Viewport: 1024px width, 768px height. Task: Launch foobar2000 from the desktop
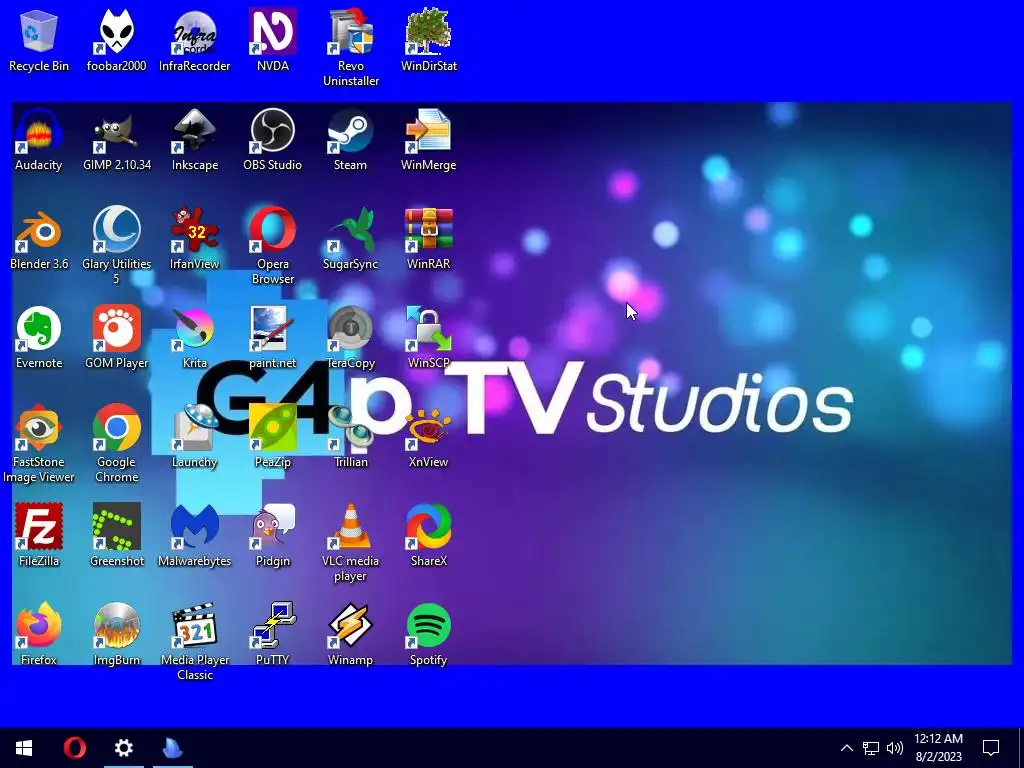[116, 40]
